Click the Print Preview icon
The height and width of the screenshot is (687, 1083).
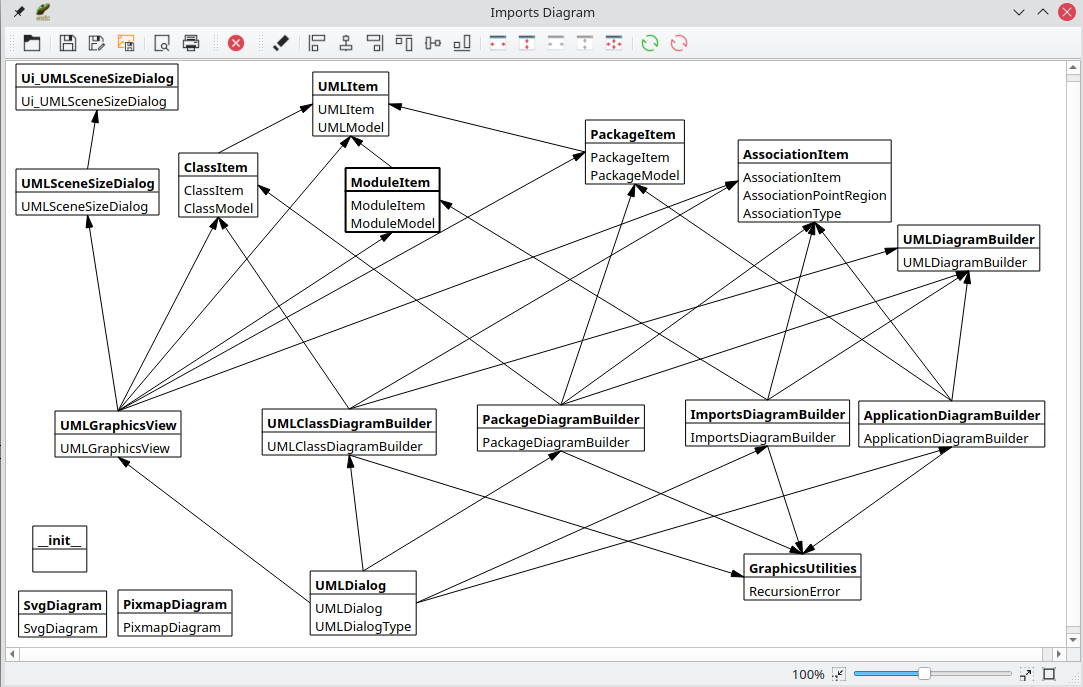[161, 43]
